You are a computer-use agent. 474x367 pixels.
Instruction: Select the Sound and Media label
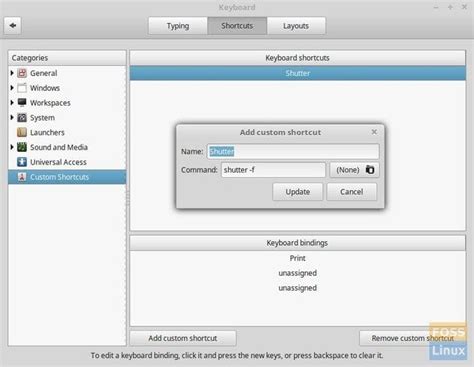coord(59,147)
